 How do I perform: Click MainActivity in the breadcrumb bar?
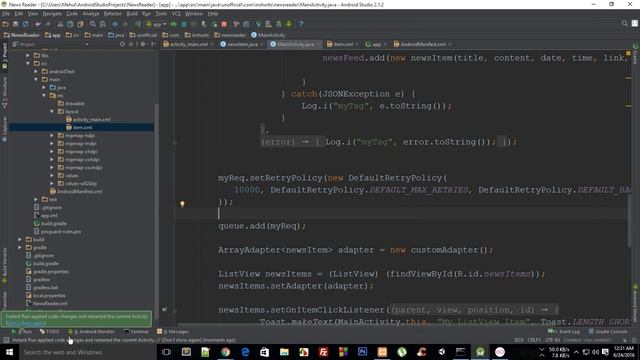[268, 35]
